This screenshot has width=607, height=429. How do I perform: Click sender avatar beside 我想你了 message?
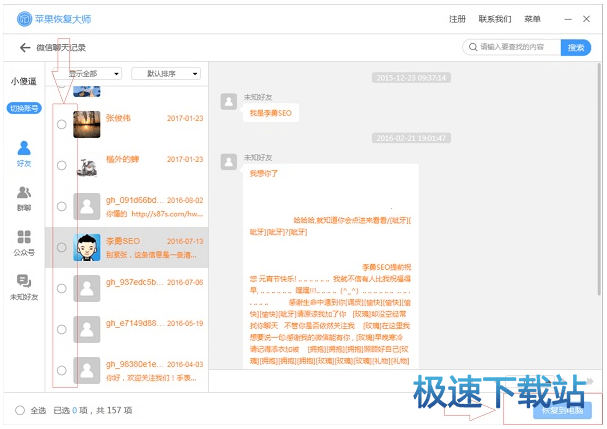click(x=229, y=162)
